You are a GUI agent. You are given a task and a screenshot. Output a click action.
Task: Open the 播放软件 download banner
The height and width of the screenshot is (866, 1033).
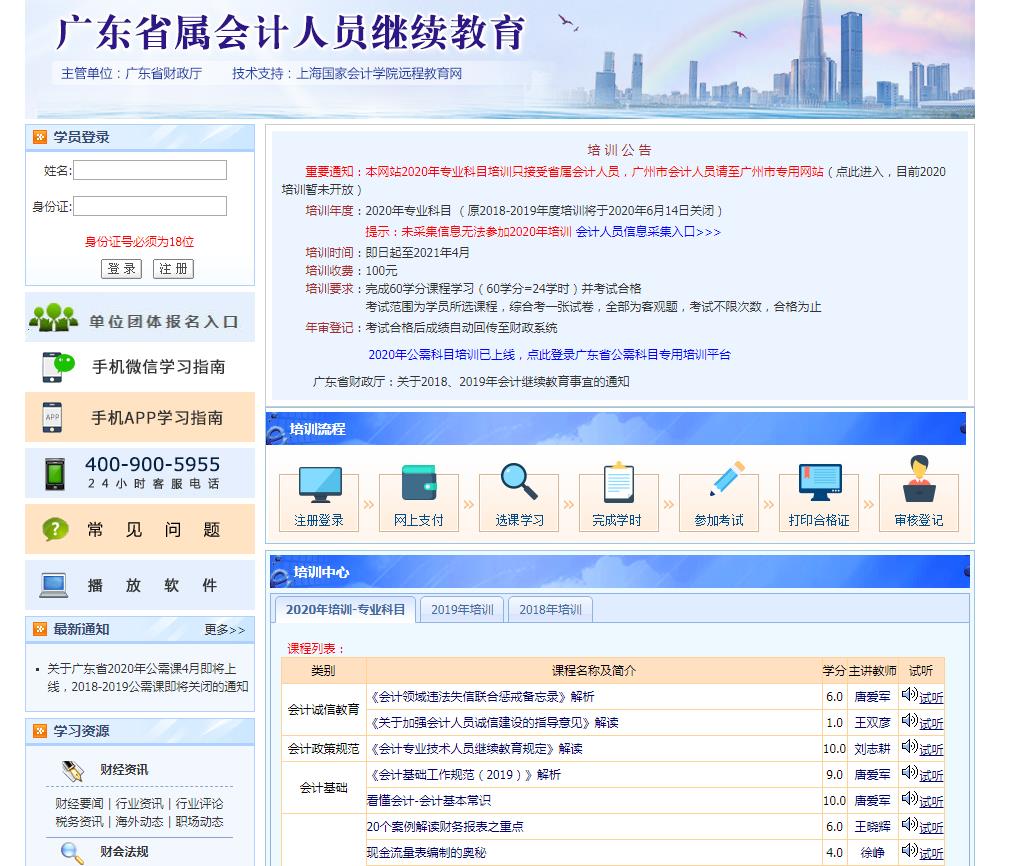140,585
